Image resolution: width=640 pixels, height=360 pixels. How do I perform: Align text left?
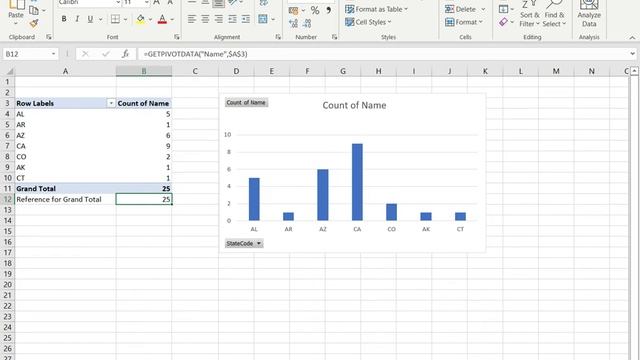tap(191, 19)
